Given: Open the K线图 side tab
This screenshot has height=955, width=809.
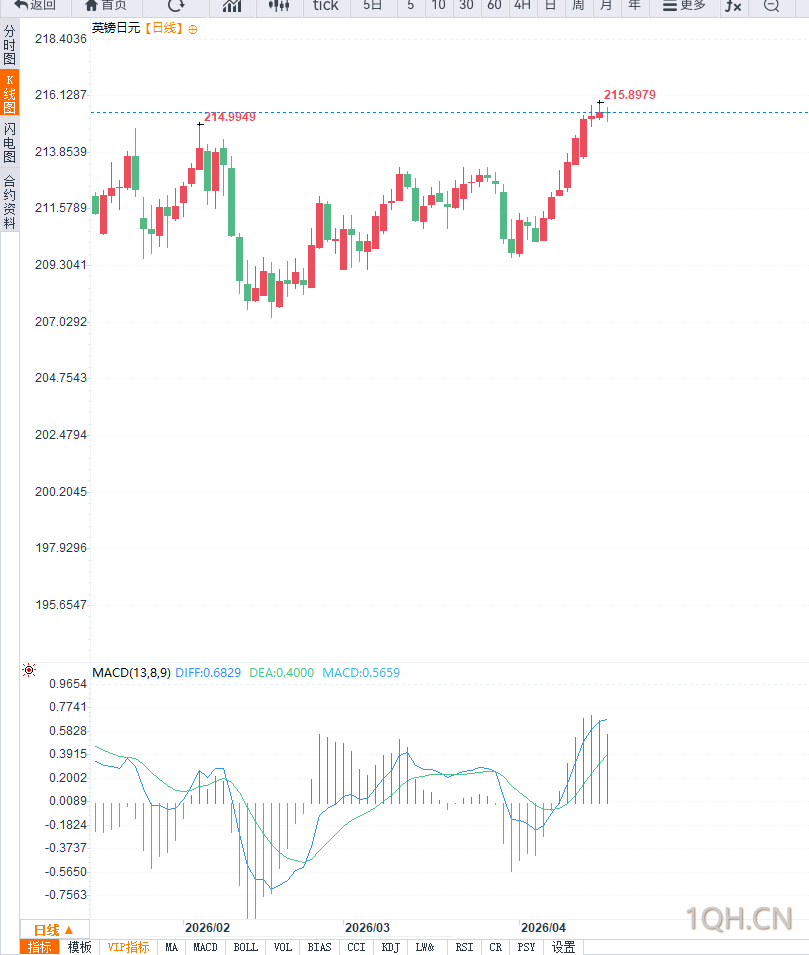Looking at the screenshot, I should coord(9,93).
